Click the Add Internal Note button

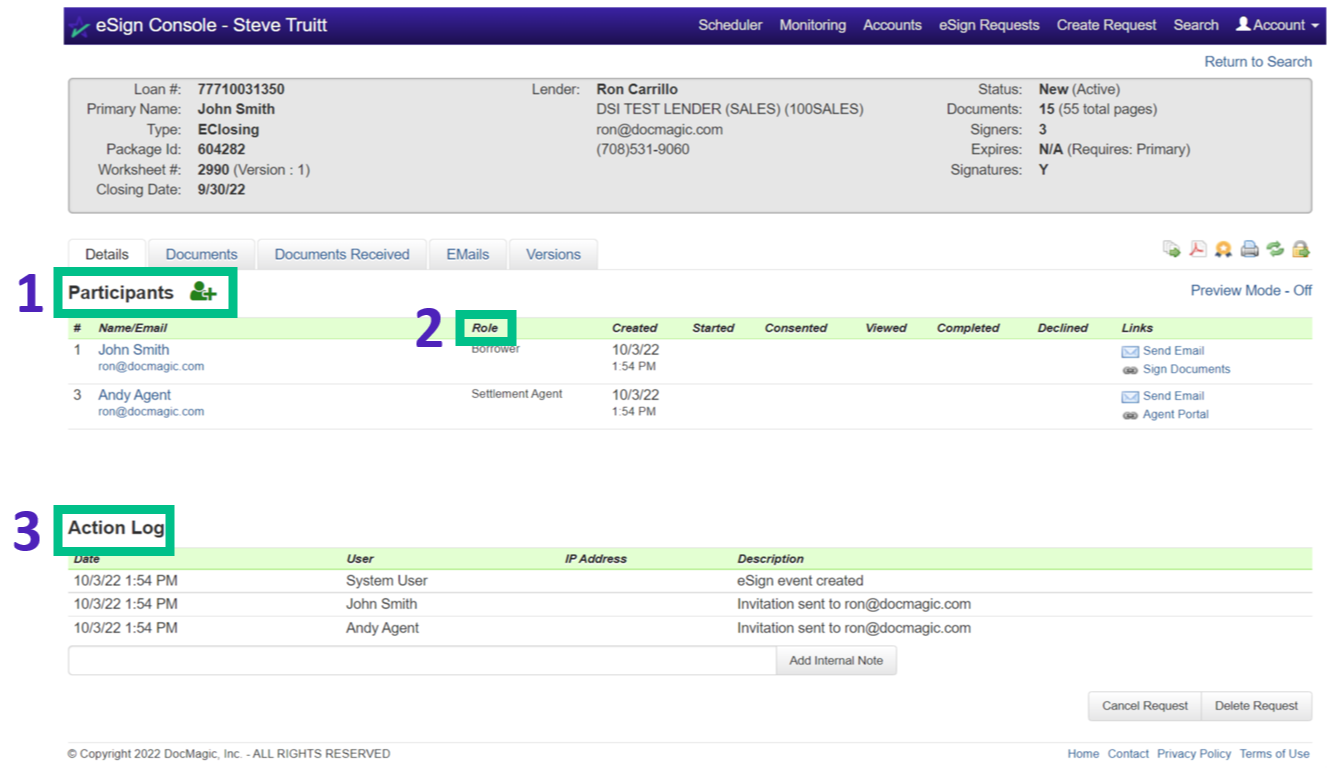point(836,660)
